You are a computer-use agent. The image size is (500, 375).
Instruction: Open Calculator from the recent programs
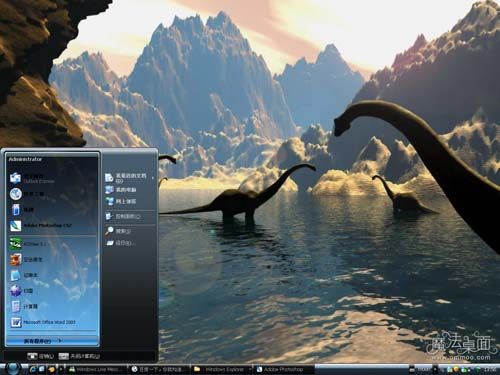tap(52, 306)
